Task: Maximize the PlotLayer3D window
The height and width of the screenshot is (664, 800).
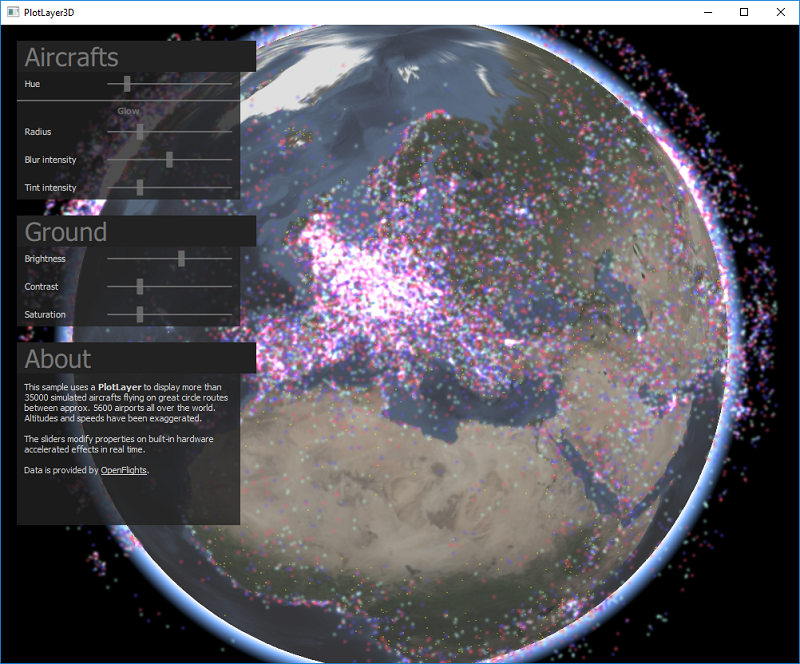Action: [744, 12]
